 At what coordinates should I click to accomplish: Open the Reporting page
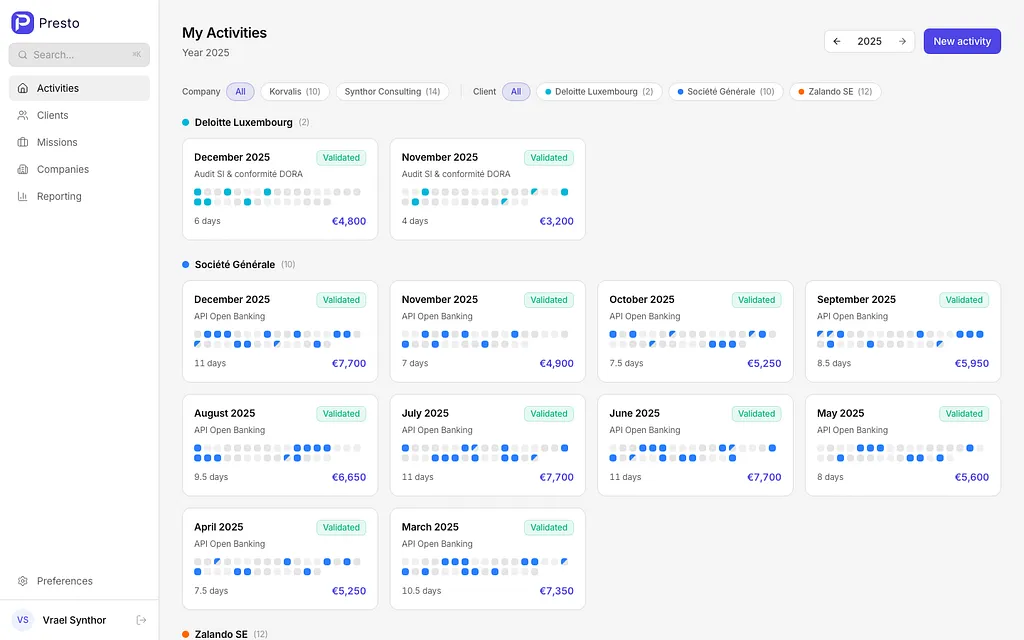point(79,196)
